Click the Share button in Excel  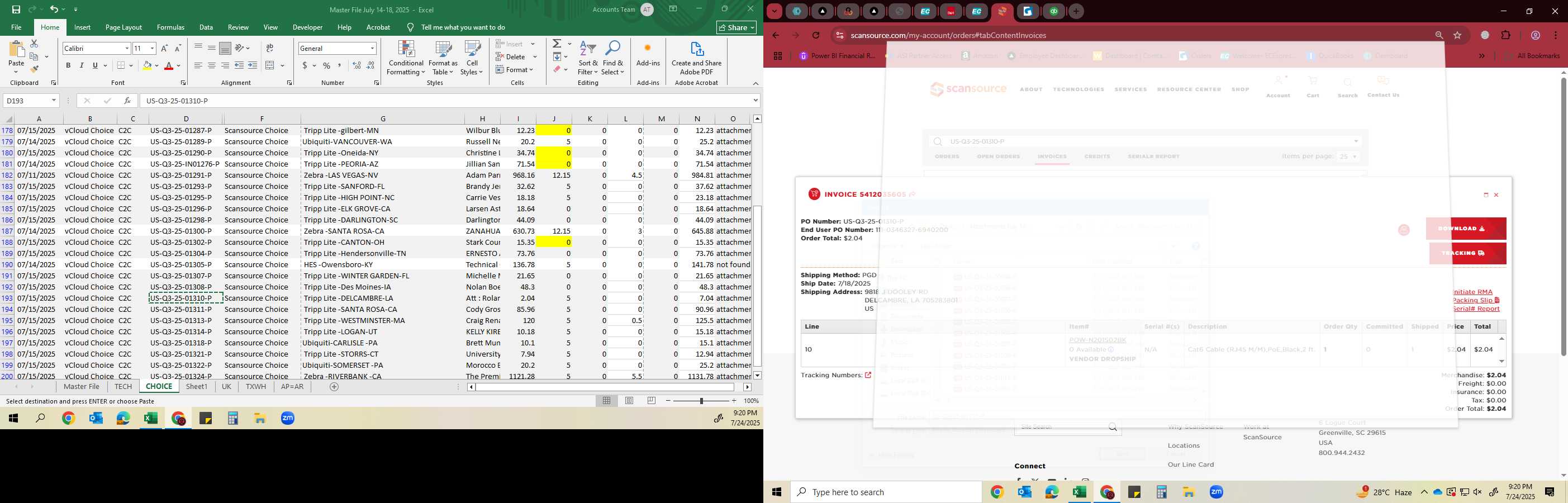[737, 27]
